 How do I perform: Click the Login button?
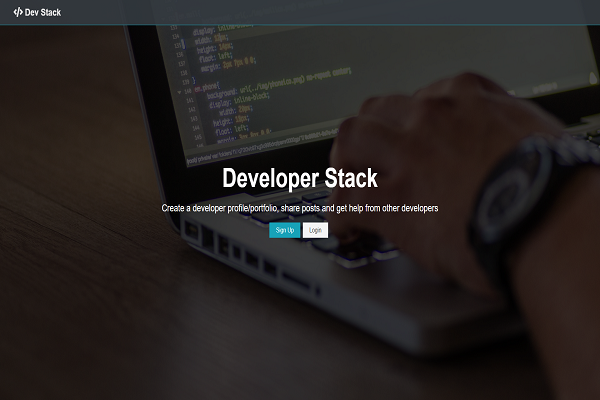tap(315, 230)
